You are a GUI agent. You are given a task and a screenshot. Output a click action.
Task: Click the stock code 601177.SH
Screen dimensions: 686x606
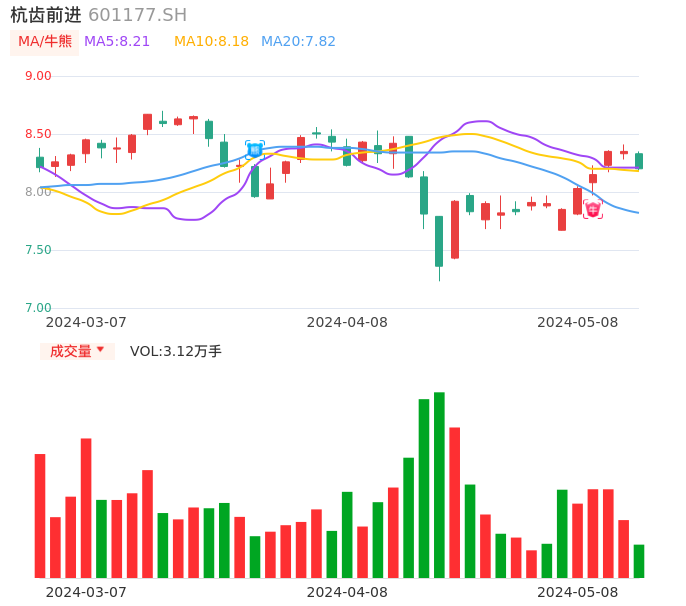click(x=137, y=15)
